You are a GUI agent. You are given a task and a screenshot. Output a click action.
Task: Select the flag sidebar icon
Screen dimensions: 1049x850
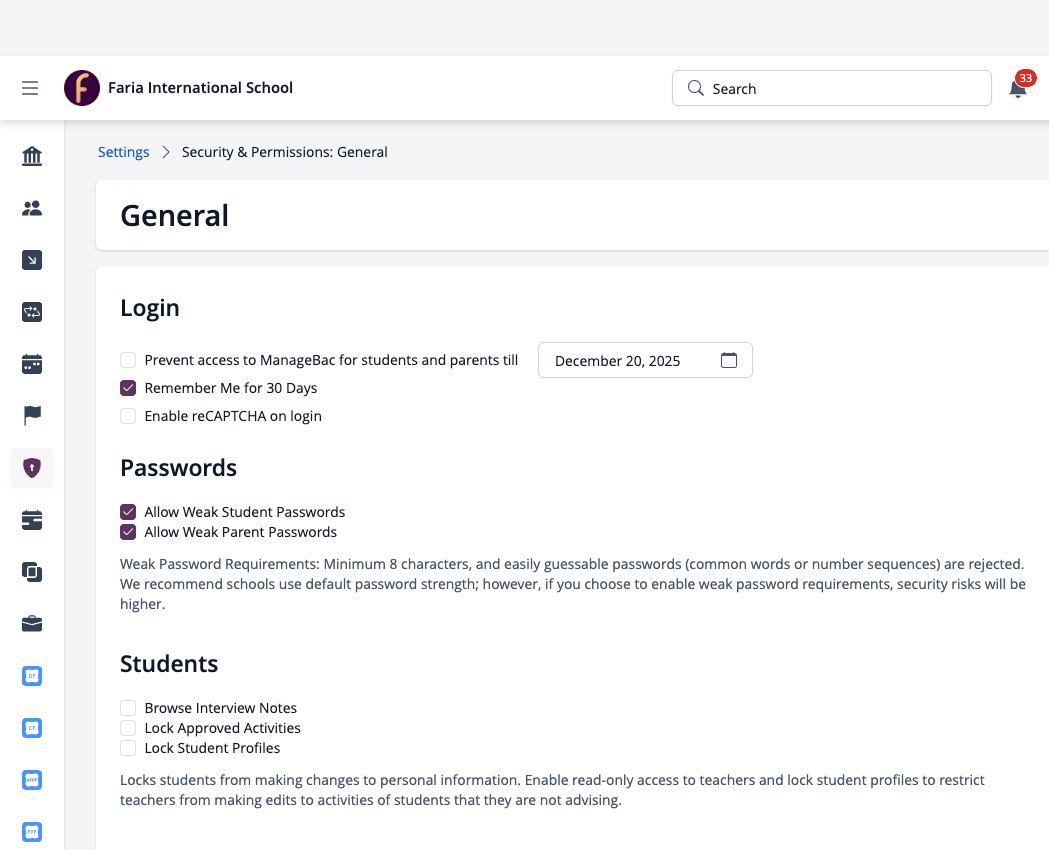pos(31,415)
